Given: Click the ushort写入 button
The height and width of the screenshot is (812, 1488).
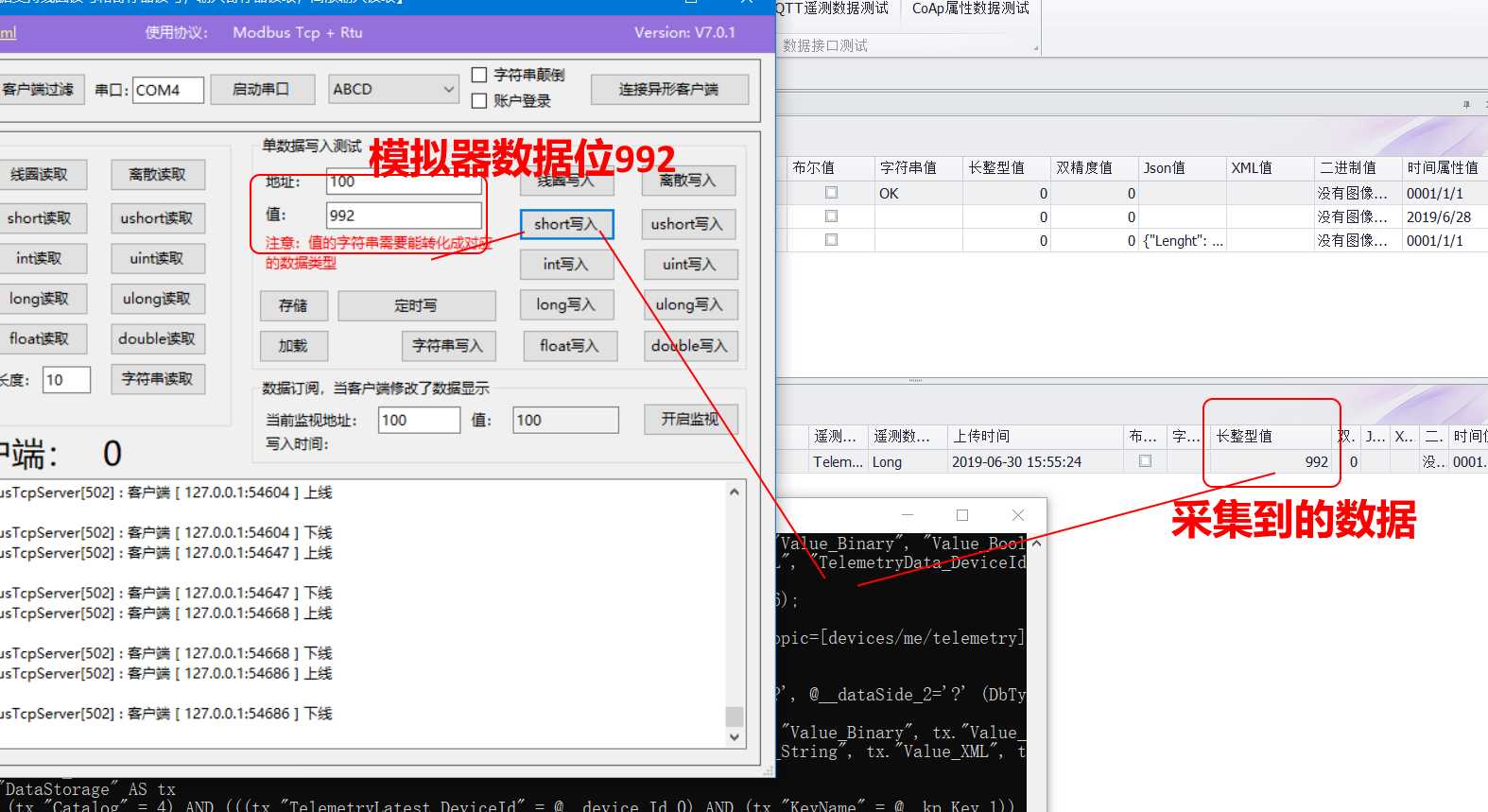Looking at the screenshot, I should [x=689, y=224].
